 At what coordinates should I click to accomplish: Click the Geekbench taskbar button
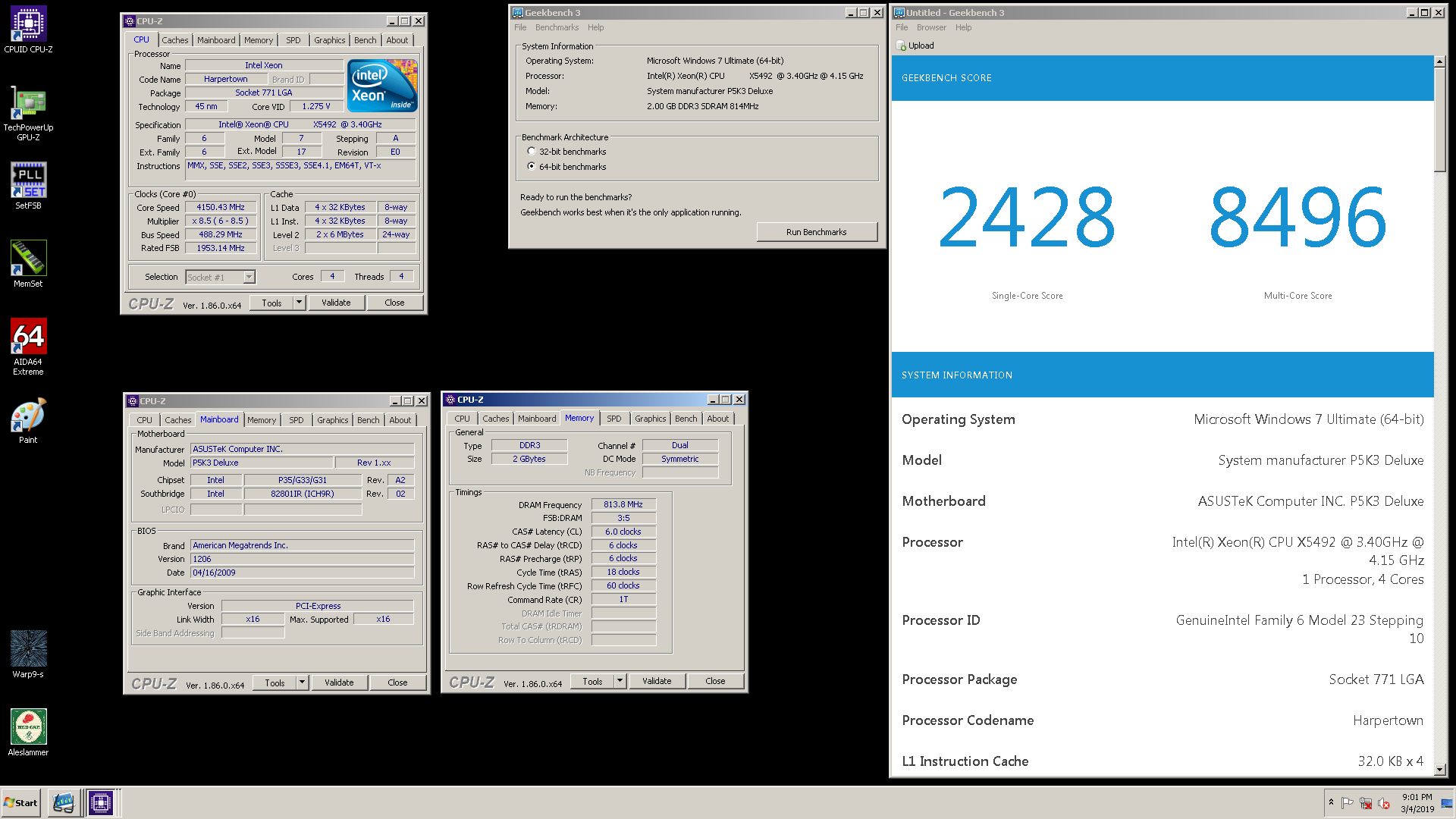click(x=64, y=802)
